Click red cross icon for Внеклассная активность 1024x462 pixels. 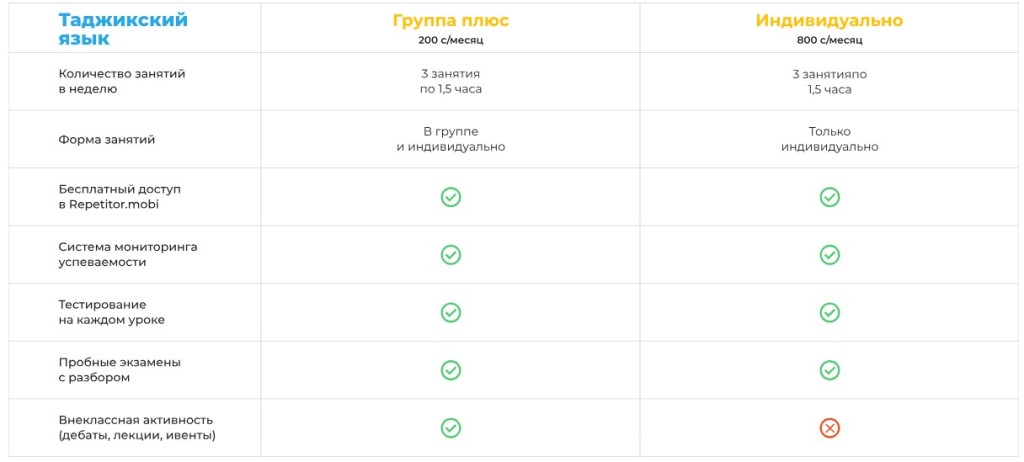(829, 428)
